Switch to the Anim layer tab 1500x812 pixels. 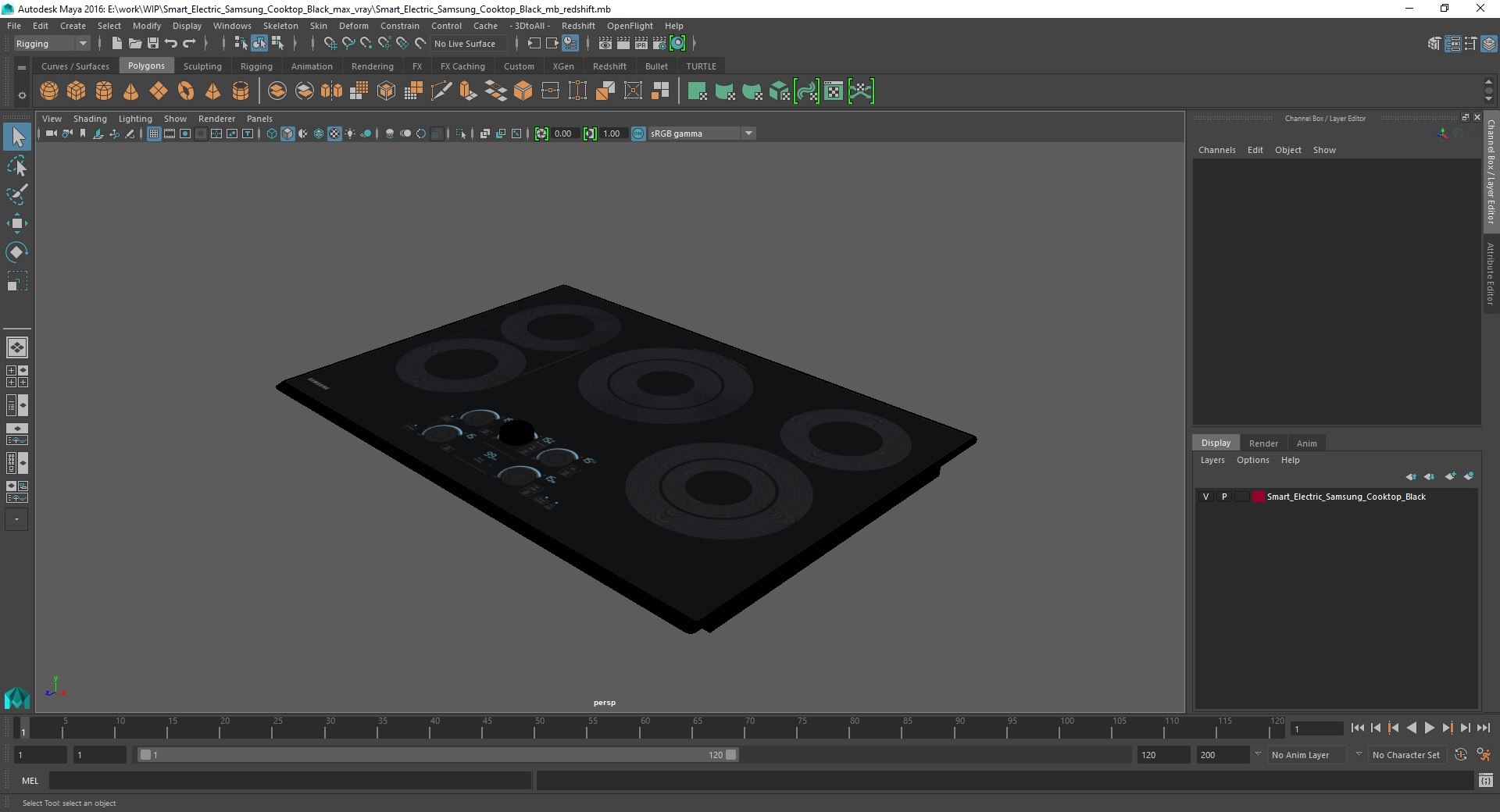tap(1307, 443)
